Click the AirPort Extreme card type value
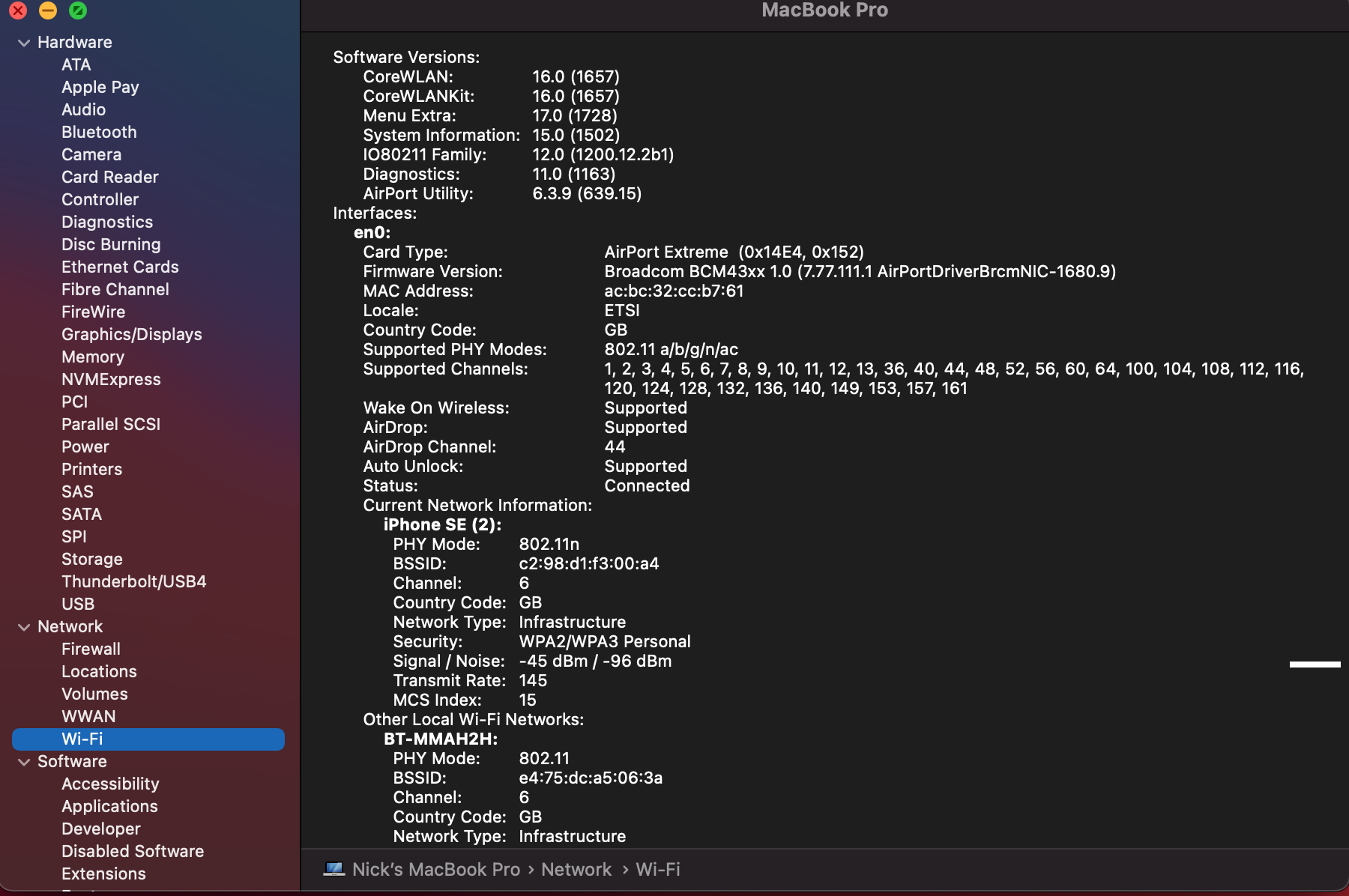Screen dimensions: 1349x896 [734, 252]
